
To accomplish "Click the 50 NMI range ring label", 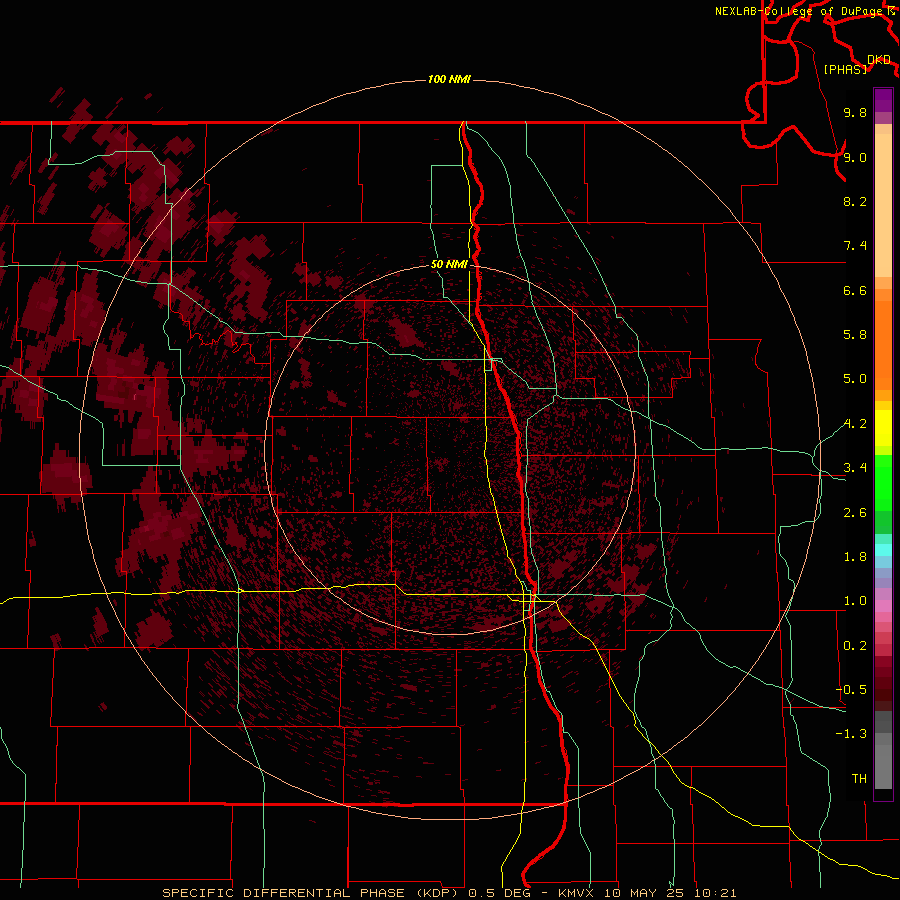I will (449, 264).
